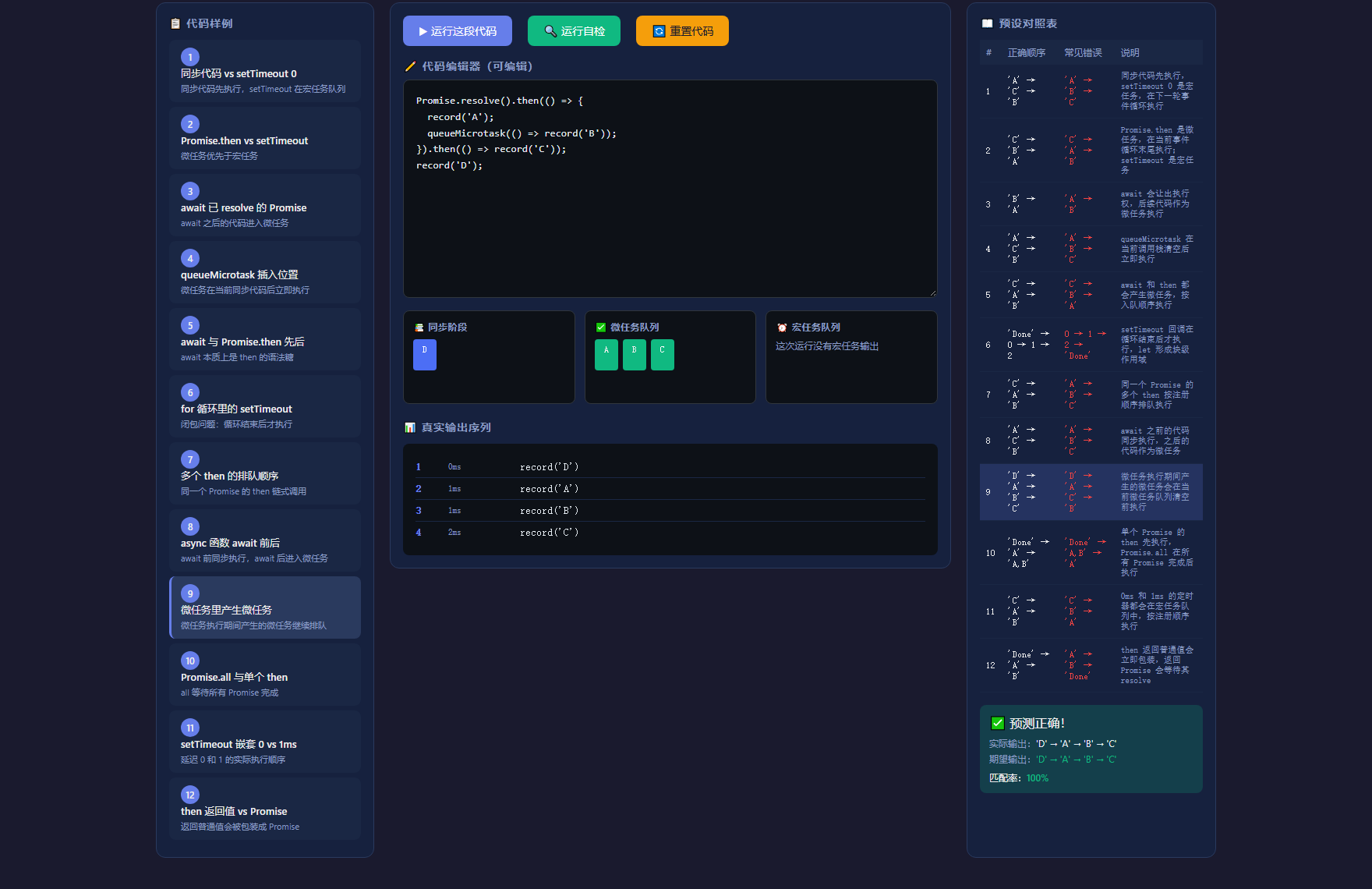Click output row 4 record('C')
This screenshot has width=1372, height=889.
670,533
